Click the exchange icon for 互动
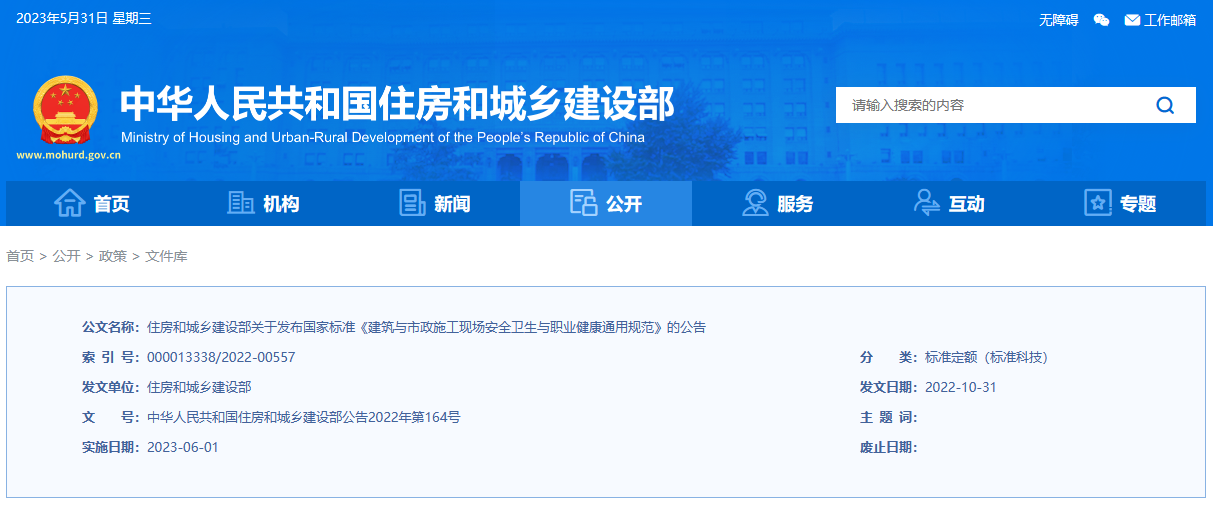This screenshot has width=1213, height=514. [x=927, y=203]
